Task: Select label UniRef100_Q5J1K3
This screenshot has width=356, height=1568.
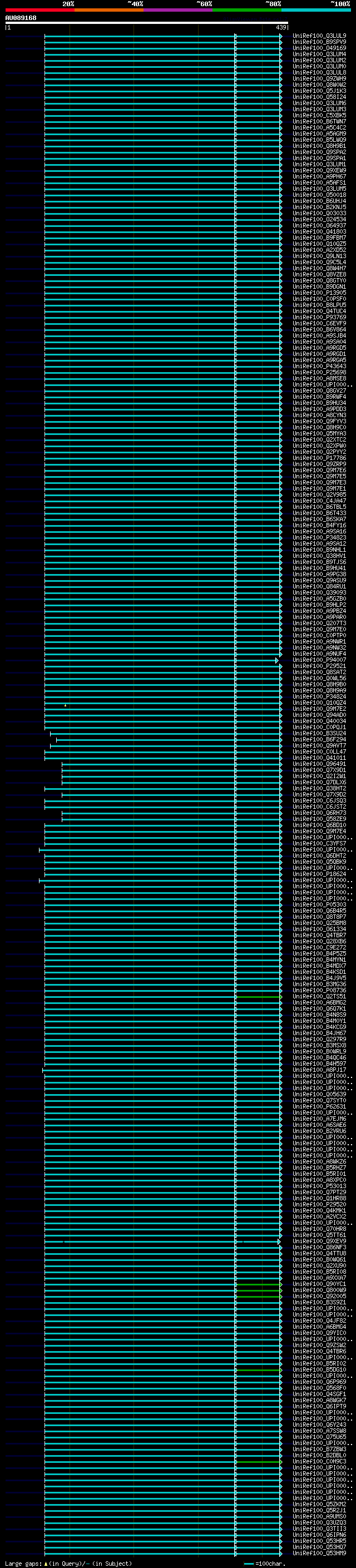Action: (319, 91)
